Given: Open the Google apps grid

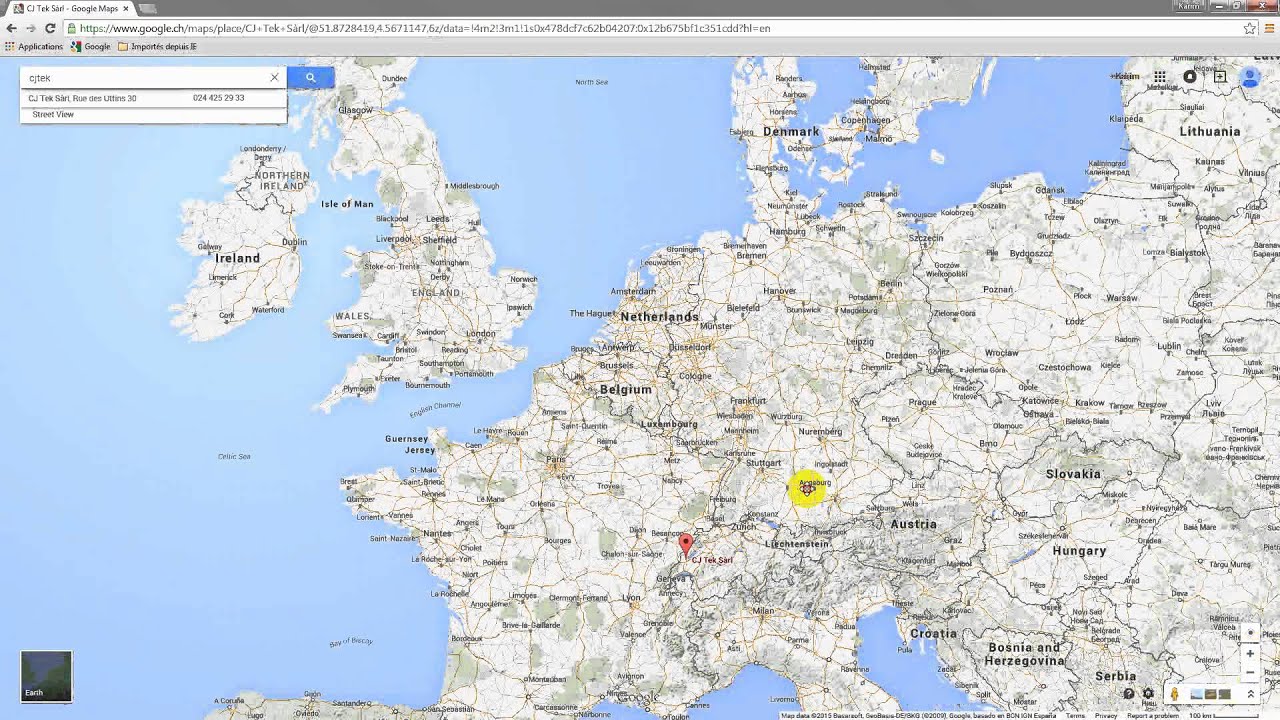Looking at the screenshot, I should pyautogui.click(x=1159, y=77).
